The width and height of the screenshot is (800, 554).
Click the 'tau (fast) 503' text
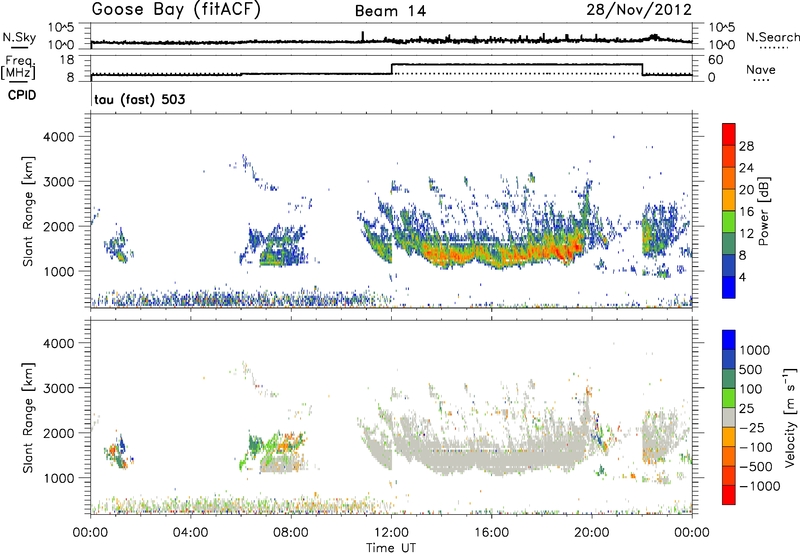coord(140,99)
